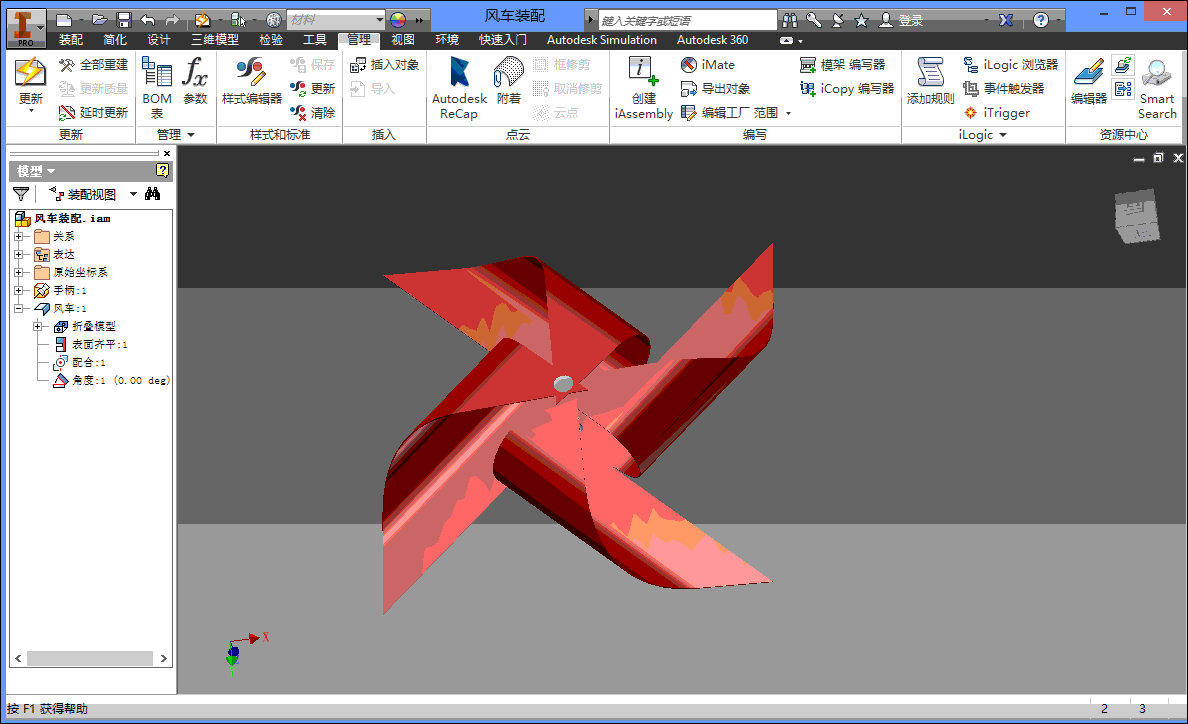Click the browser horizontal scrollbar right arrow
This screenshot has height=724, width=1188.
tap(164, 658)
